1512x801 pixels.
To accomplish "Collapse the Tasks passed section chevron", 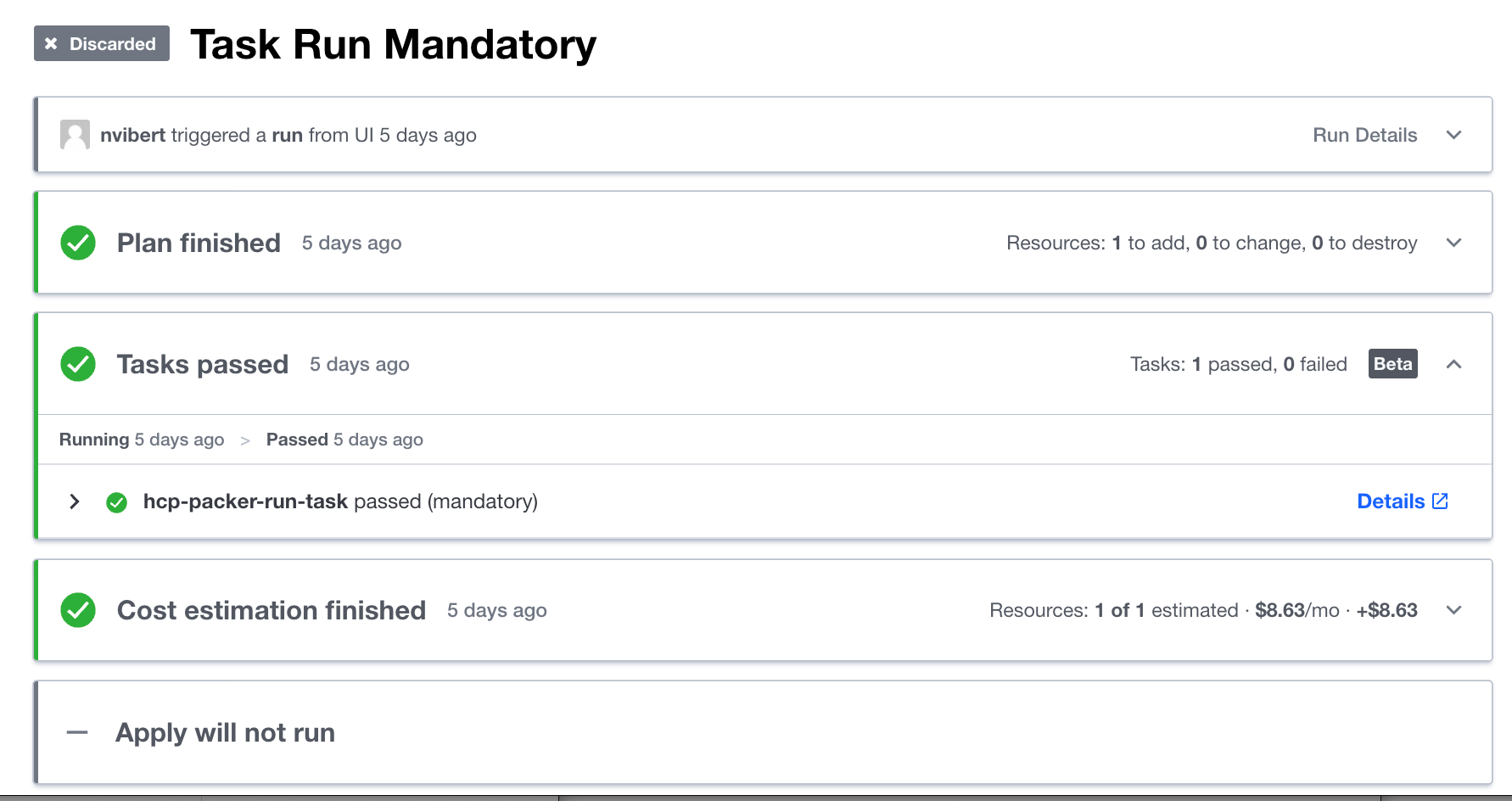I will [x=1453, y=364].
